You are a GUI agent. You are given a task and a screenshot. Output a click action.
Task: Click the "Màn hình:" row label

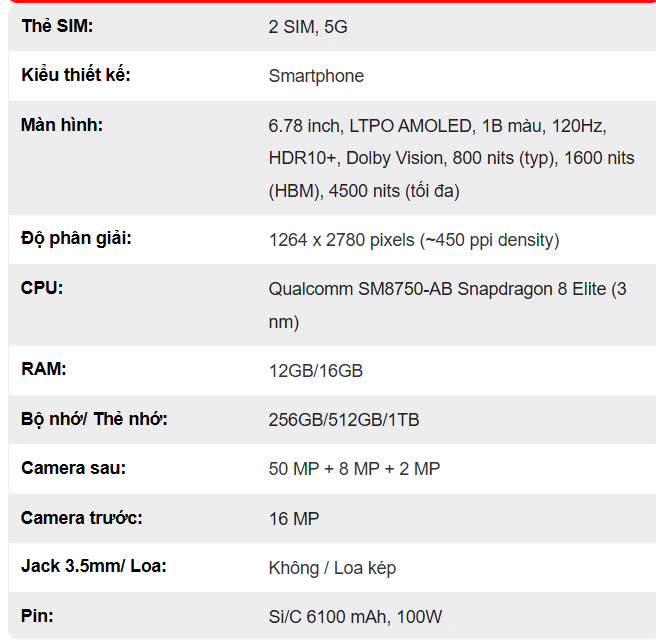click(x=62, y=126)
